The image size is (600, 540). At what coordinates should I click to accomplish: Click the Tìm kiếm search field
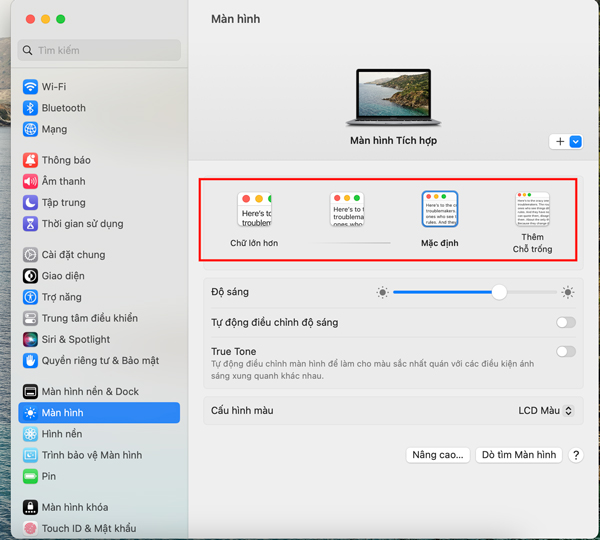coord(99,50)
